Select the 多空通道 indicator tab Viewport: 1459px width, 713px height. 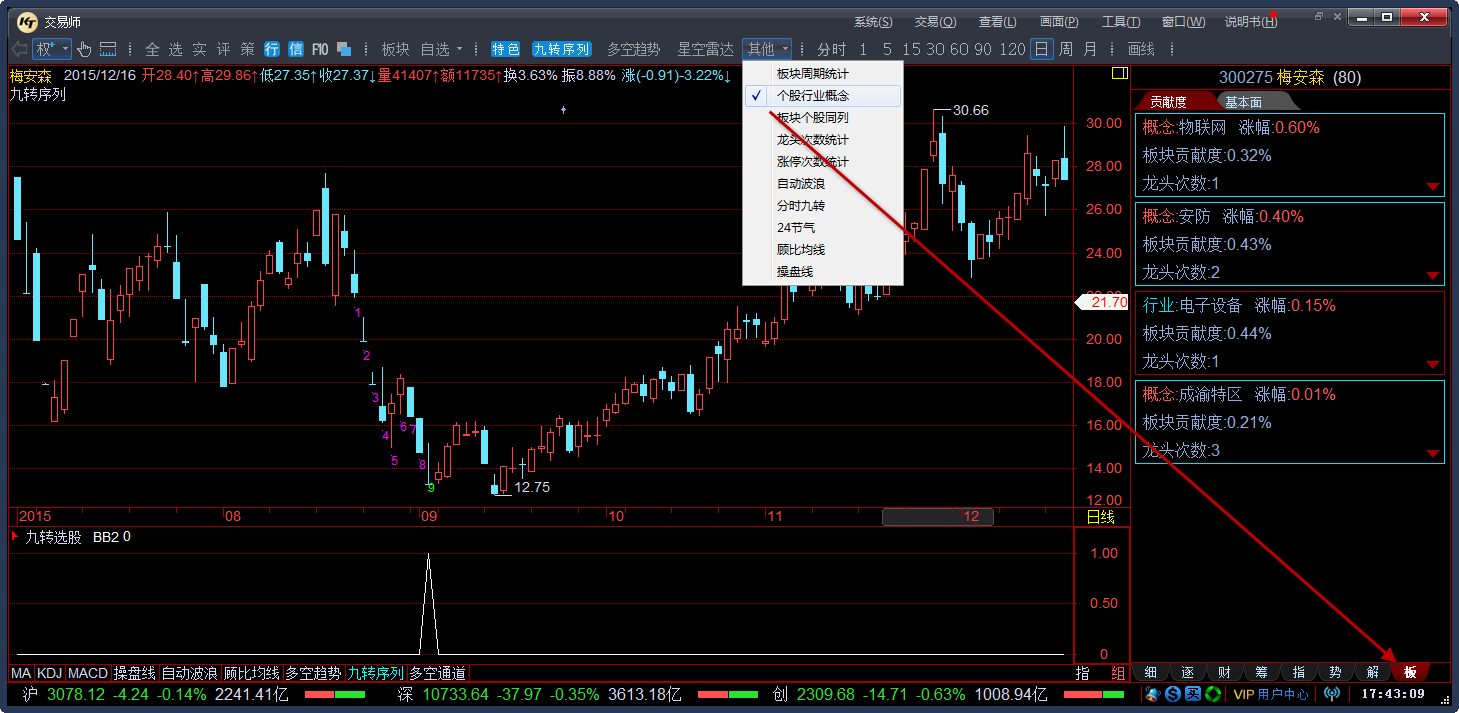pyautogui.click(x=437, y=674)
